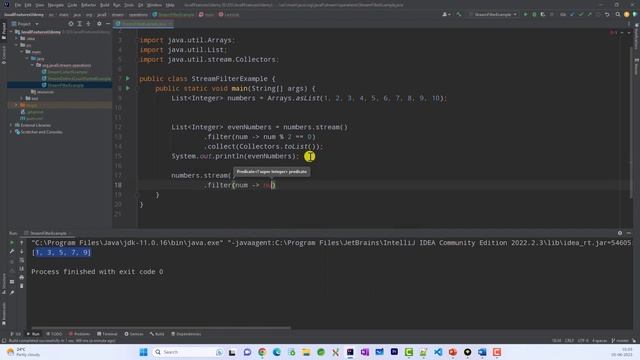Click the console output line [1, 3, 5, 7, 9]

click(x=61, y=253)
